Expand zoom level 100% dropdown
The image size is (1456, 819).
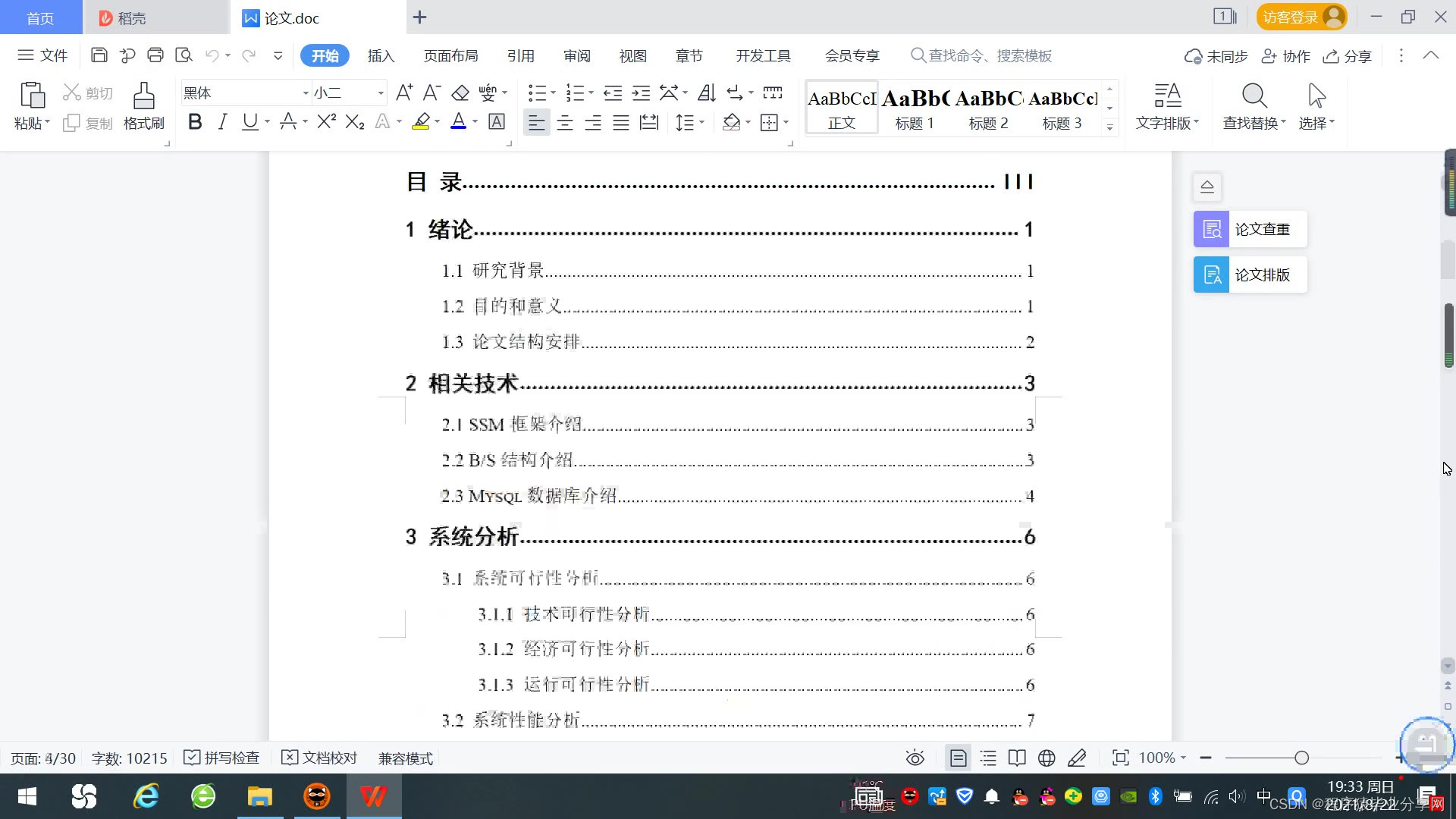pos(1183,758)
